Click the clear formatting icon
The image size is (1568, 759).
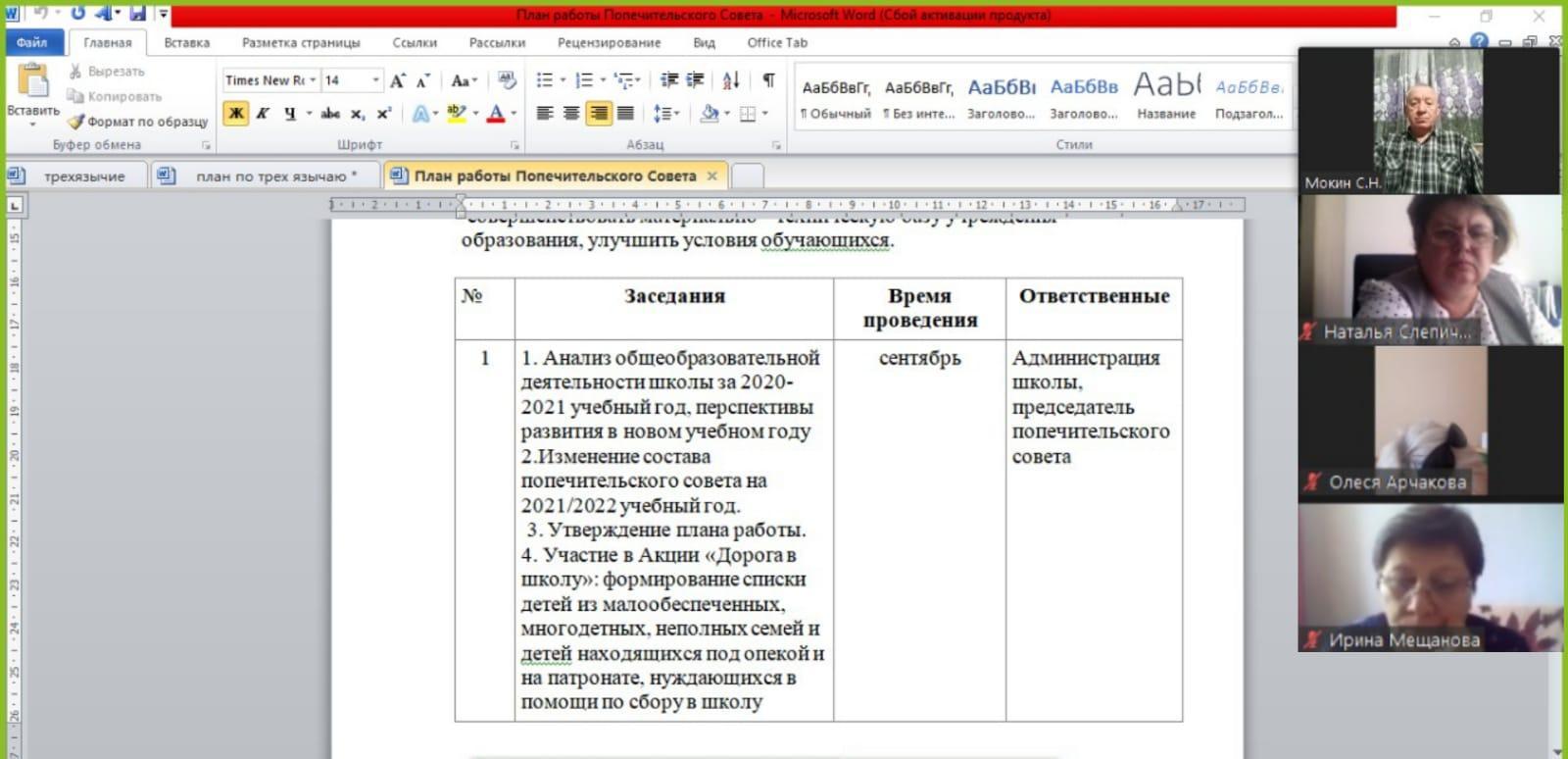pyautogui.click(x=507, y=80)
